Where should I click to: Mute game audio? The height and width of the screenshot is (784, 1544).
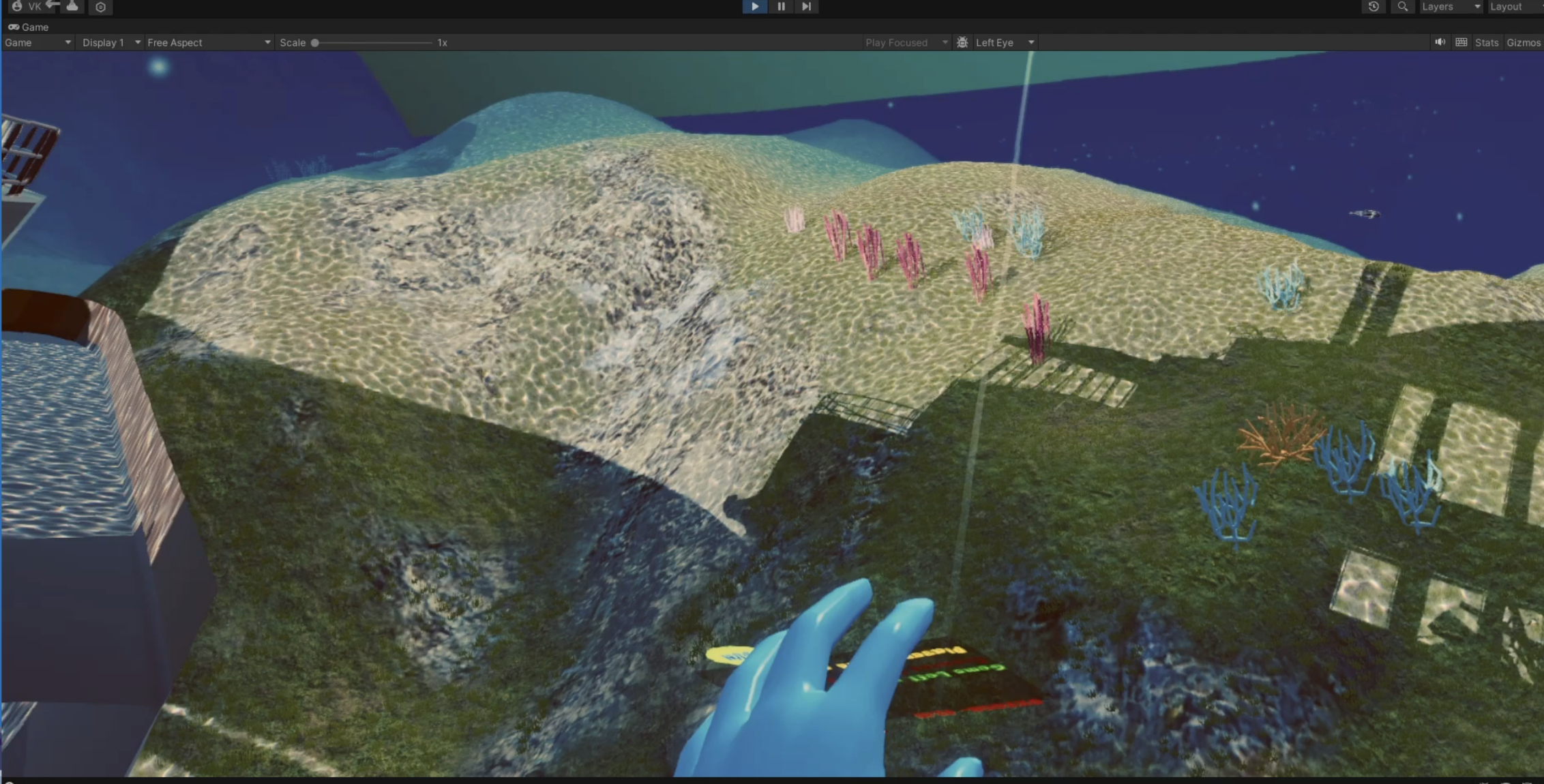coord(1440,42)
